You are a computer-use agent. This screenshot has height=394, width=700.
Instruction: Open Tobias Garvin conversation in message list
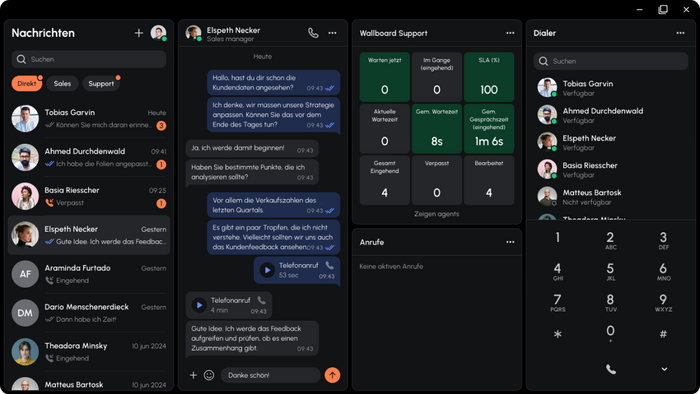tap(89, 119)
